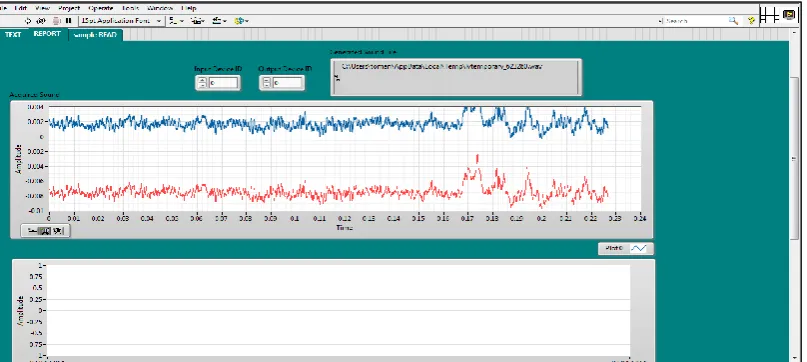Click the yellow context help question icon

coord(751,21)
